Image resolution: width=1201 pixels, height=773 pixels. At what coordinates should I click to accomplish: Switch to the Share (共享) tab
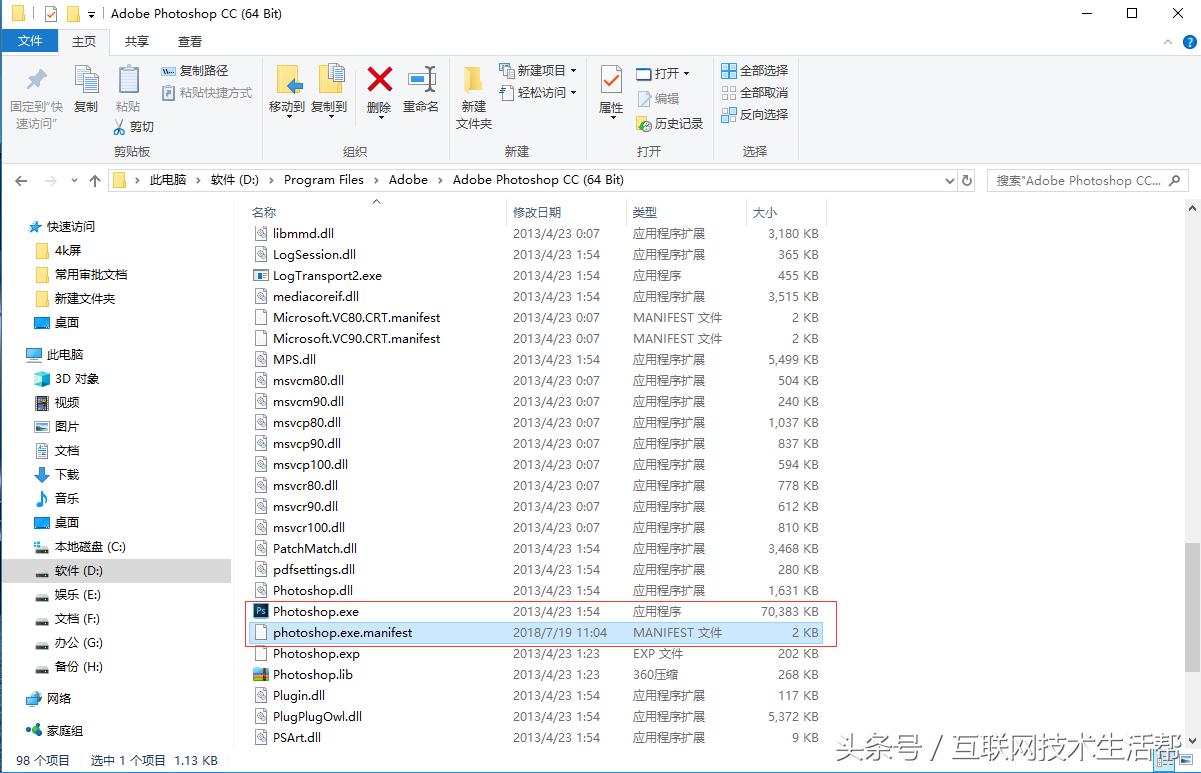(137, 41)
